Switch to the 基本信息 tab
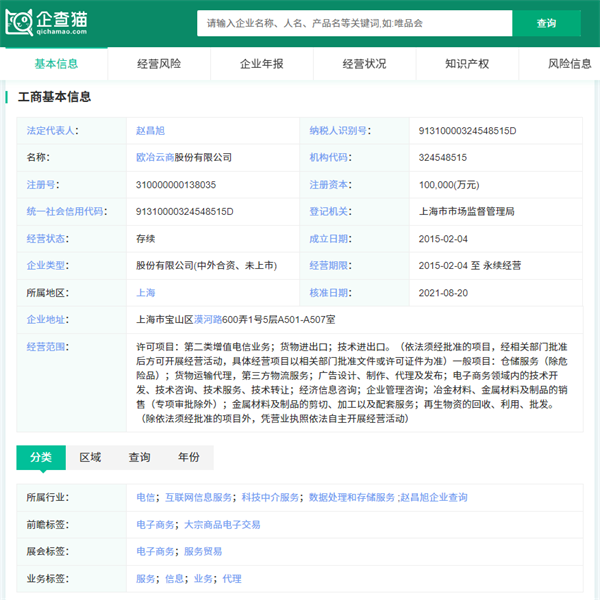 tap(56, 63)
